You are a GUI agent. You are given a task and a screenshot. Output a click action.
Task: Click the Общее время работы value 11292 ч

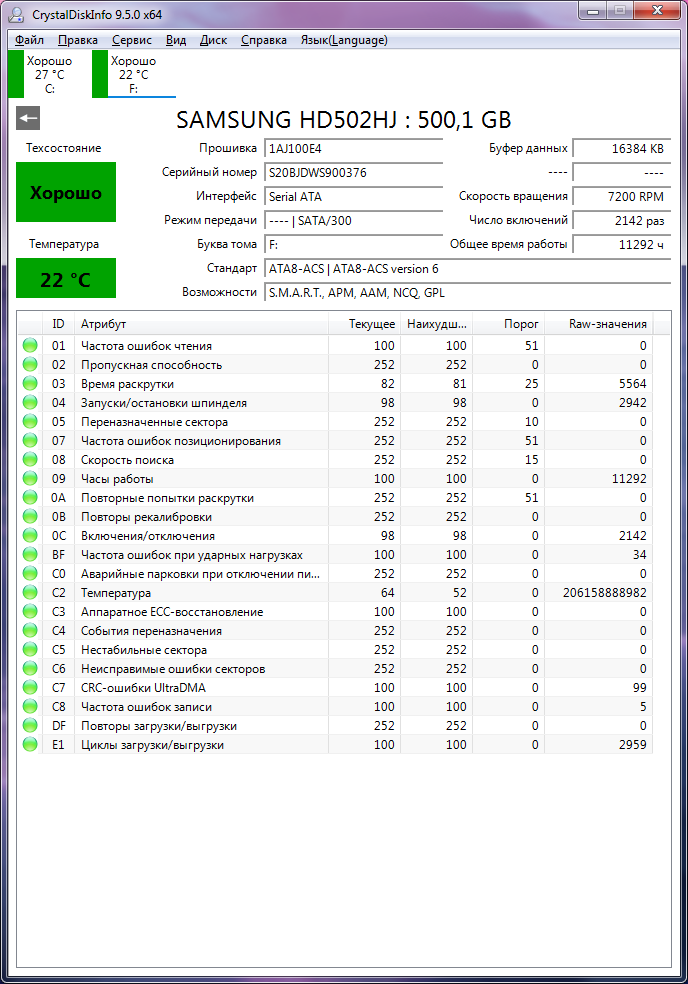click(622, 244)
